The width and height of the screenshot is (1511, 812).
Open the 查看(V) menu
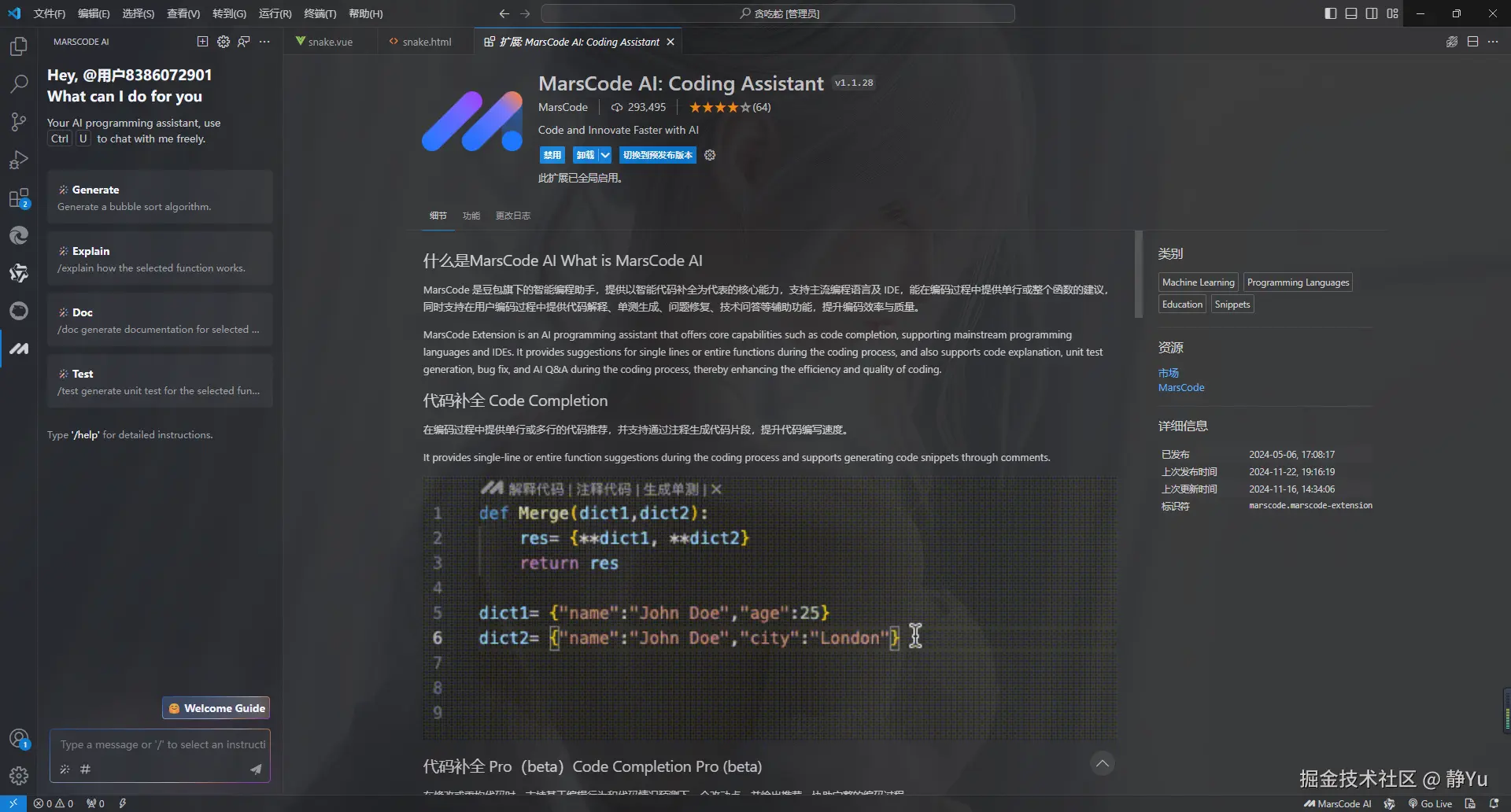click(x=183, y=13)
